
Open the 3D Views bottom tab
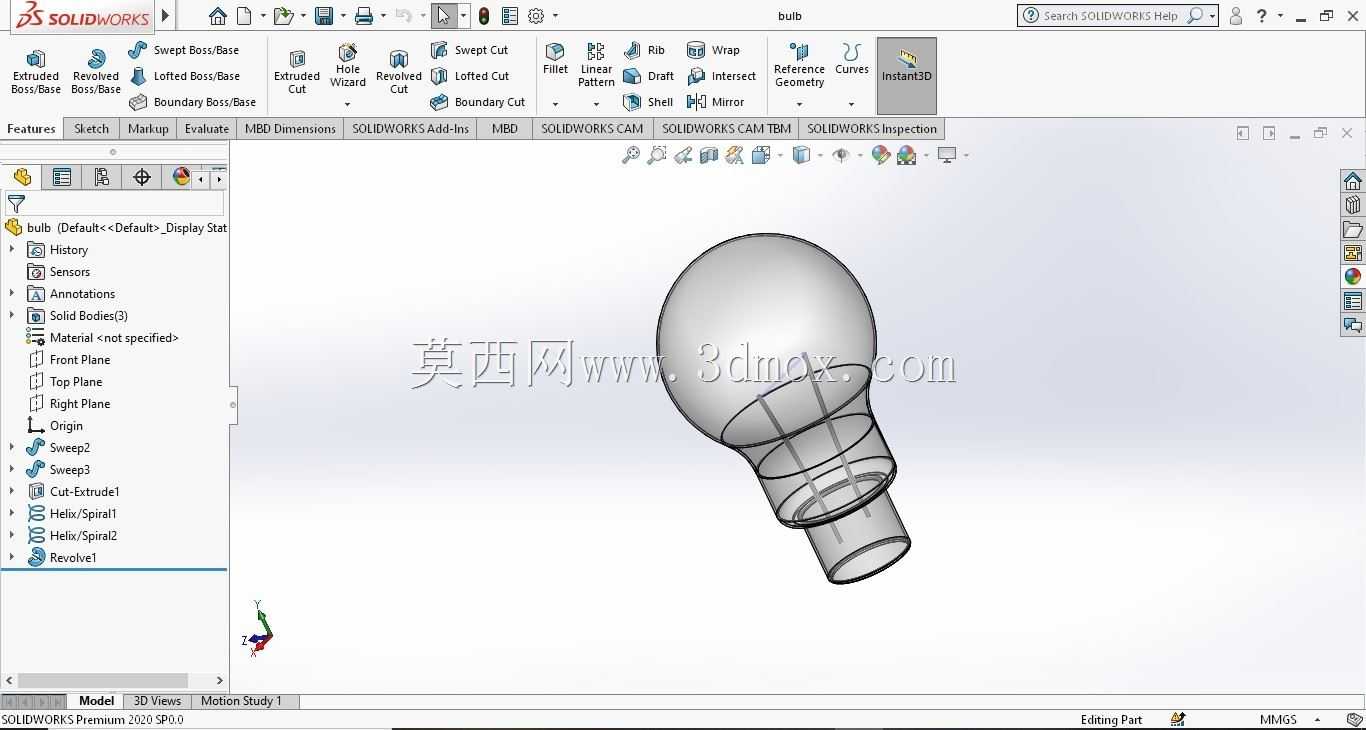click(157, 701)
